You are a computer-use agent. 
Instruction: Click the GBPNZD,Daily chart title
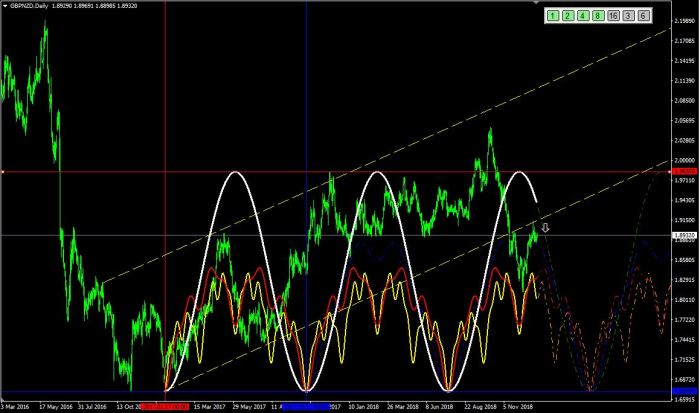tap(32, 6)
